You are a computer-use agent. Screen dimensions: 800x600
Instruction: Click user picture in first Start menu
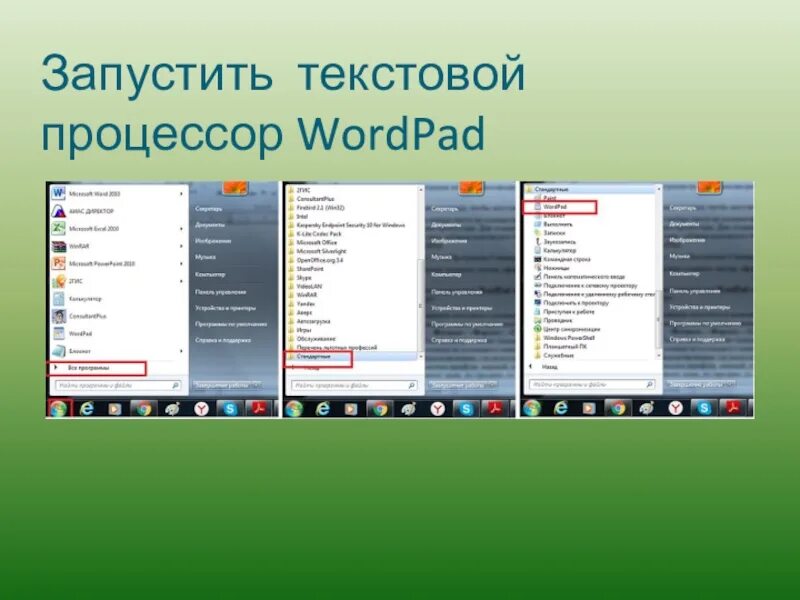(235, 188)
